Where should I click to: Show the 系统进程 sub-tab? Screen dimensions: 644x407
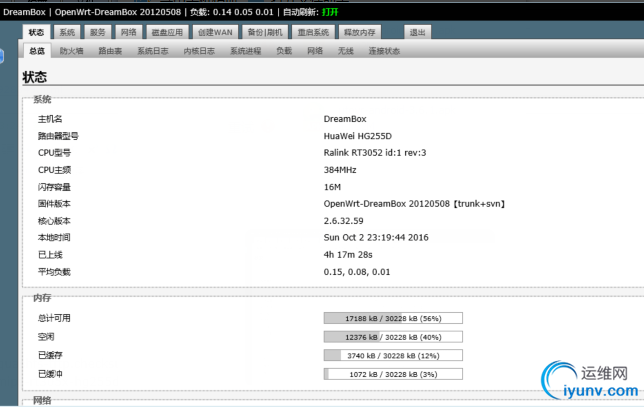point(246,51)
